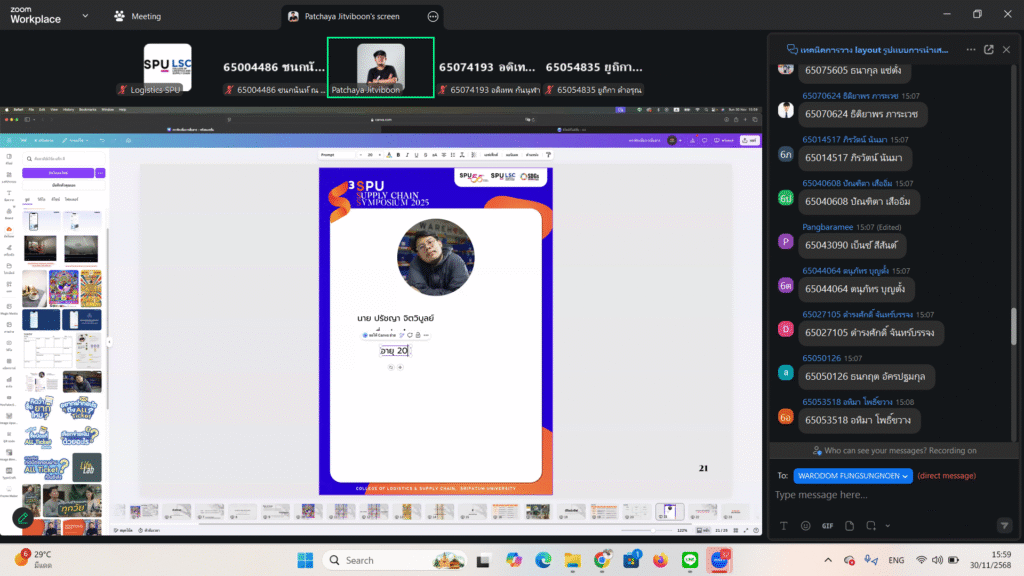This screenshot has width=1024, height=576.
Task: Click the text formatting icon in chat
Action: 783,525
